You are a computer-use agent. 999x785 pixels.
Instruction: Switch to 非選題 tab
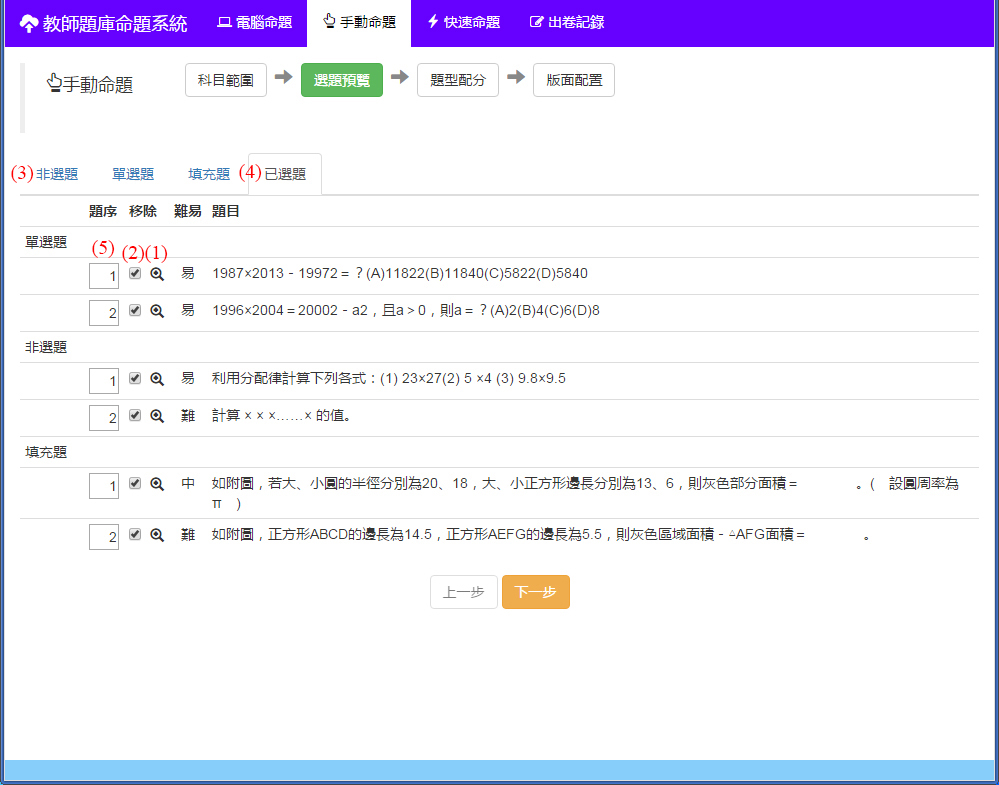(57, 174)
